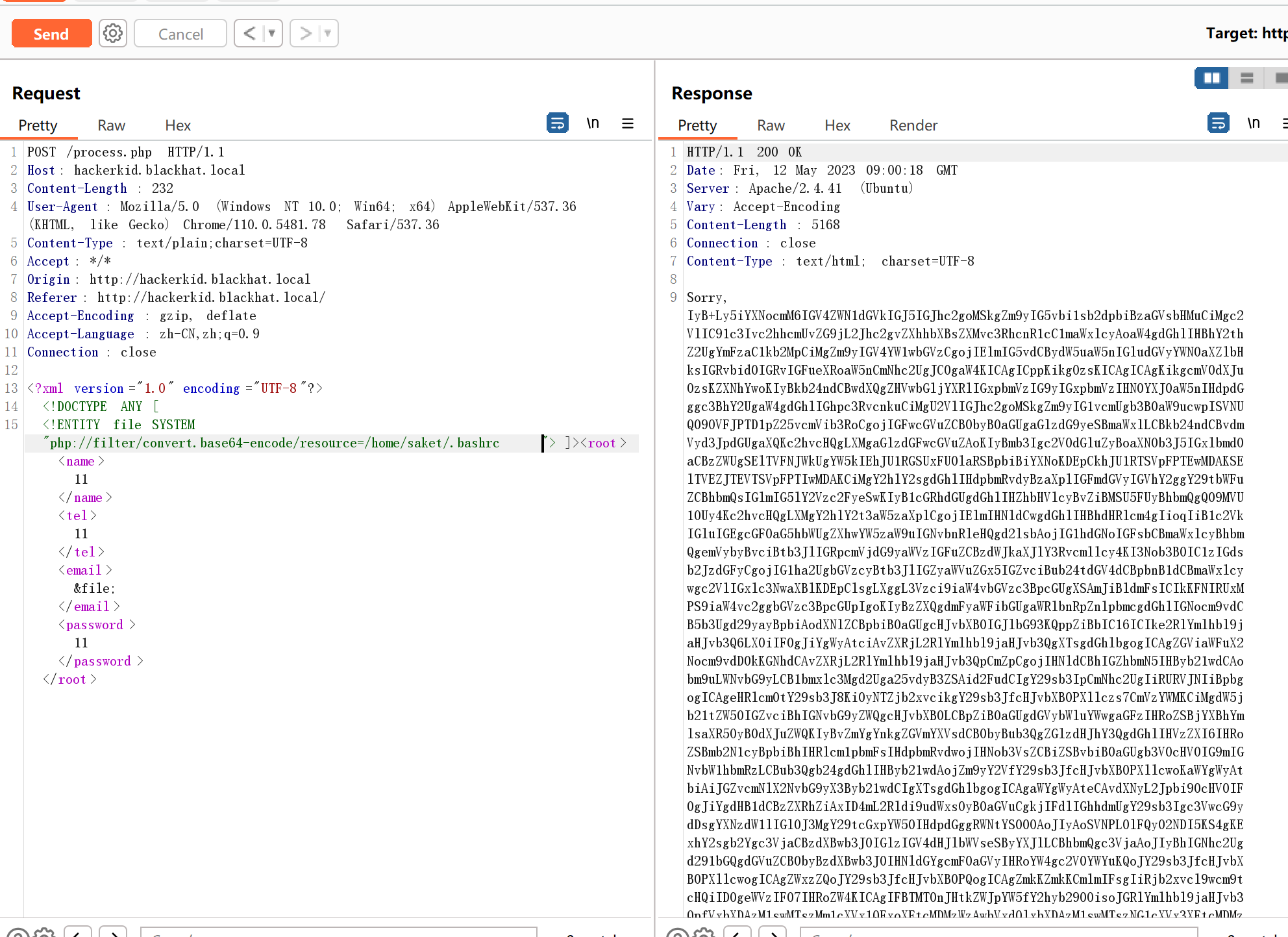The image size is (1288, 937).
Task: Click the request 'Connection : close' line
Action: (92, 352)
